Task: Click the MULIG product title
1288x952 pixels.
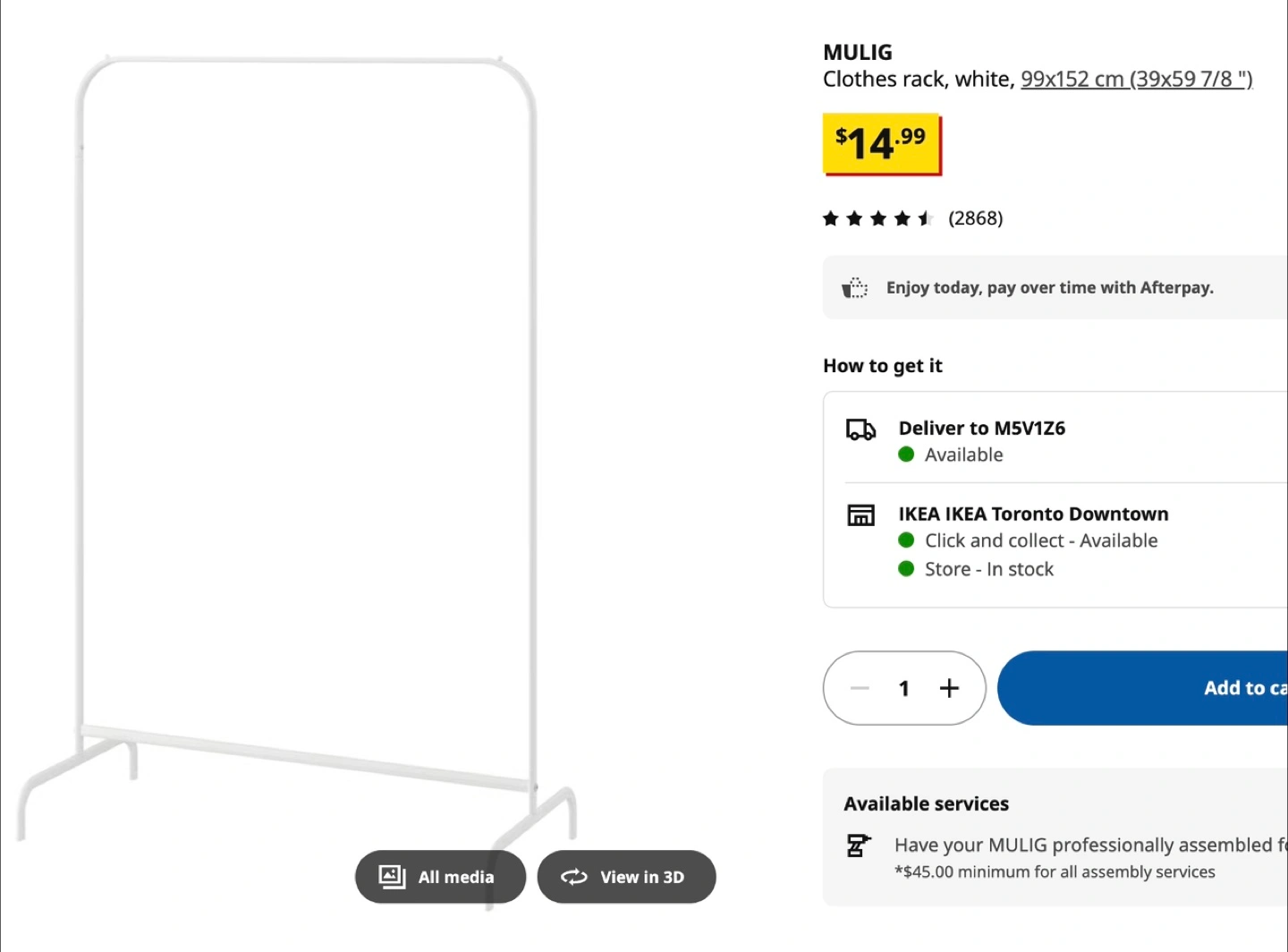Action: coord(857,53)
